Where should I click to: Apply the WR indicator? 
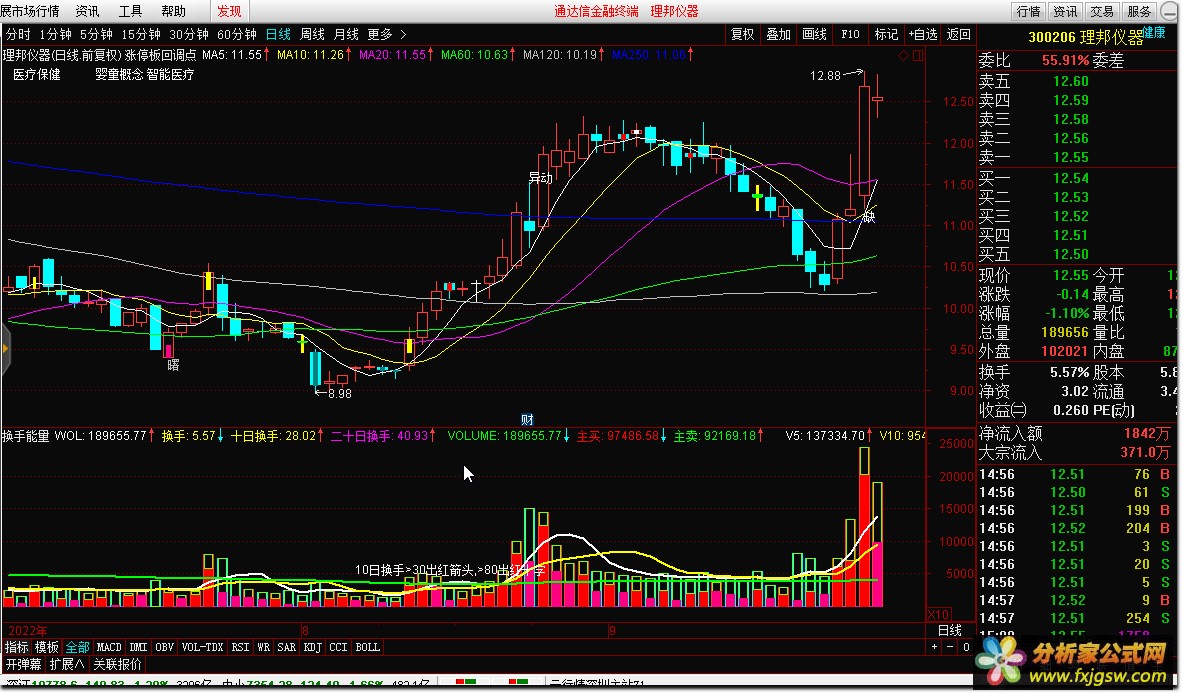click(x=263, y=647)
